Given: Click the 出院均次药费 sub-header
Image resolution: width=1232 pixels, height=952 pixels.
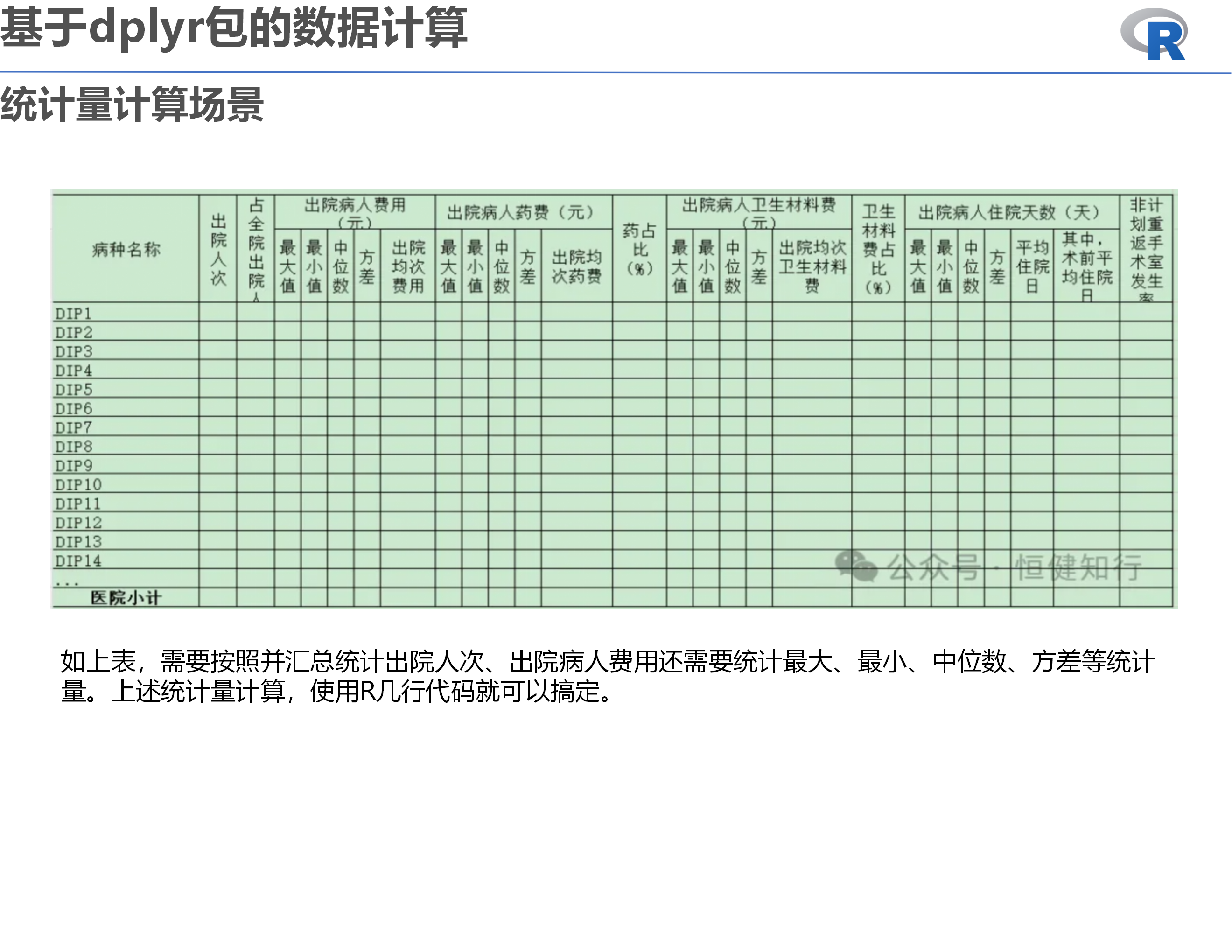Looking at the screenshot, I should [576, 266].
